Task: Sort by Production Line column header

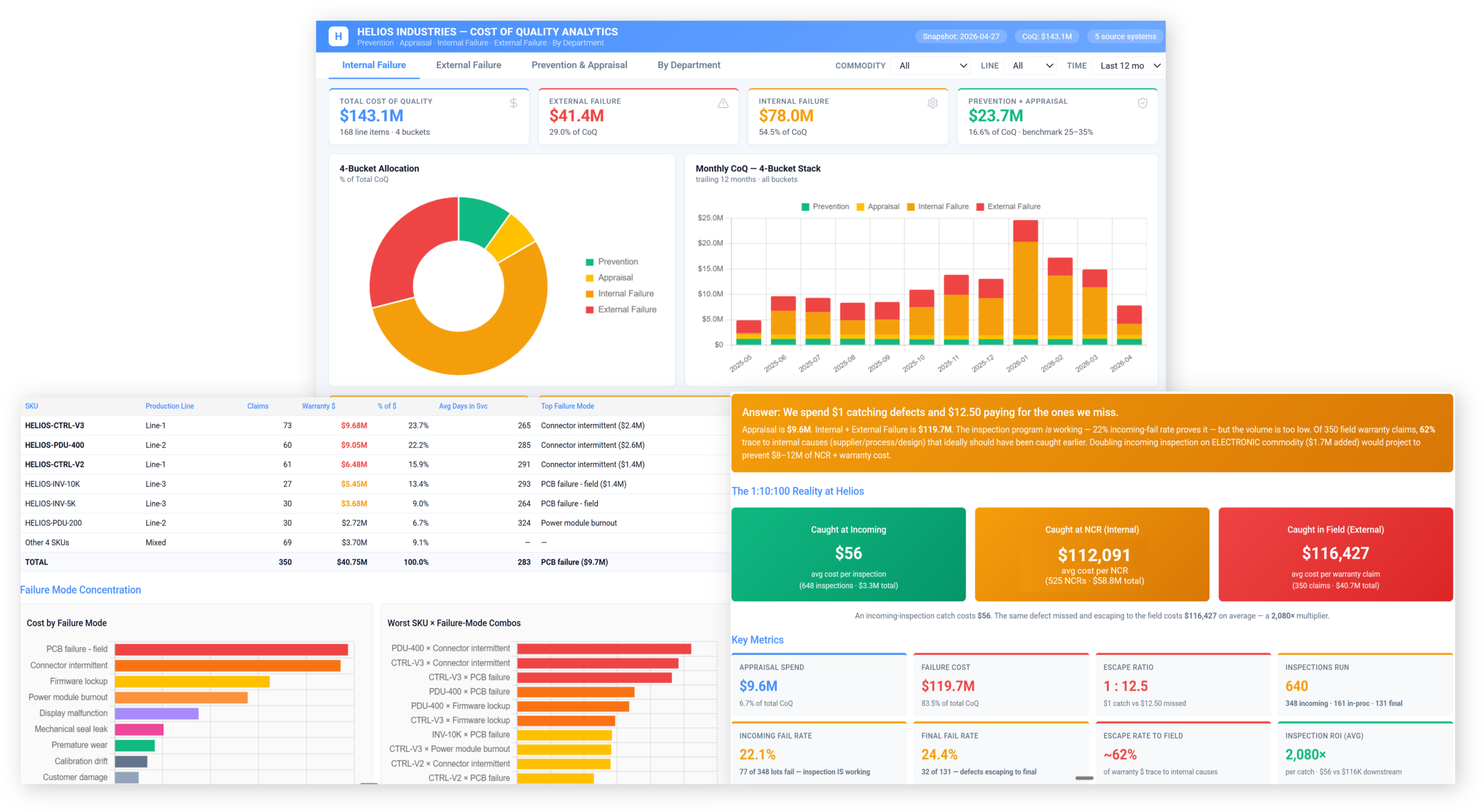Action: click(169, 406)
